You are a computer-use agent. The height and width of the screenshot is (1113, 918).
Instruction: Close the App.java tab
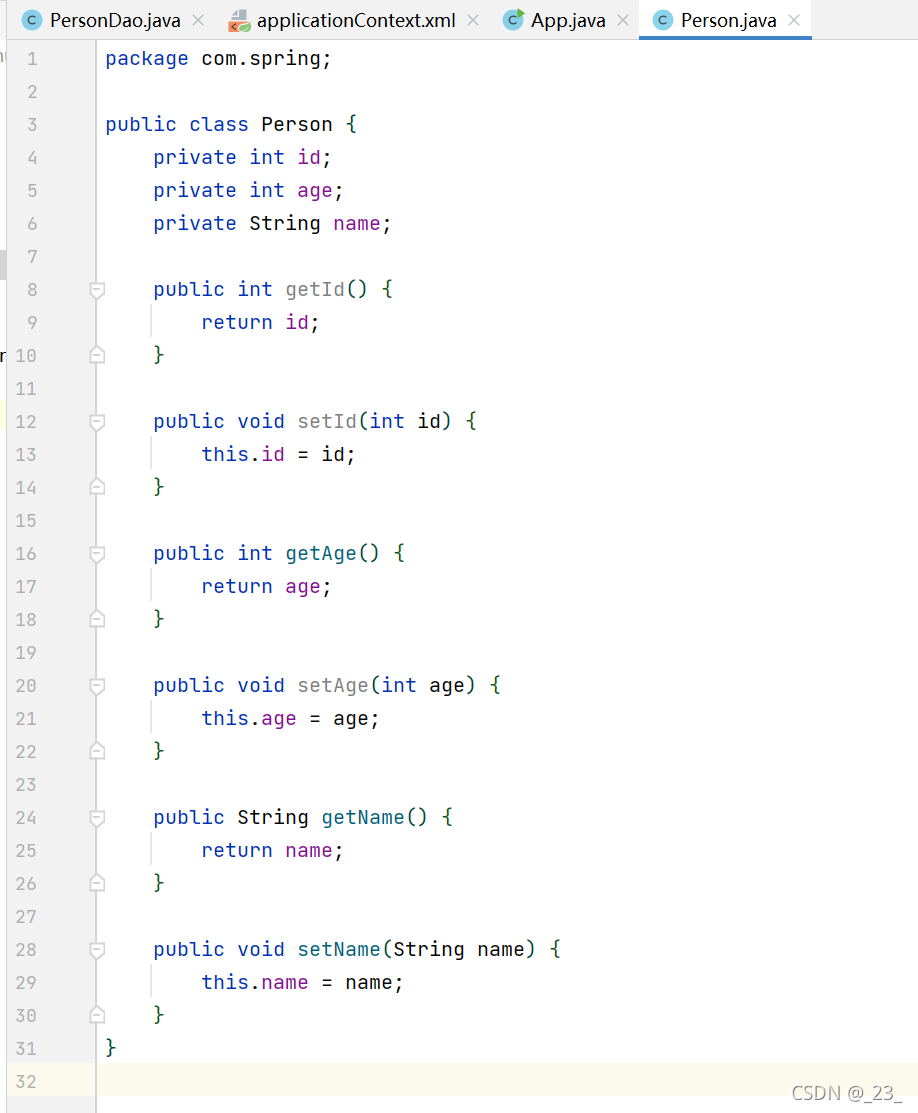(623, 21)
